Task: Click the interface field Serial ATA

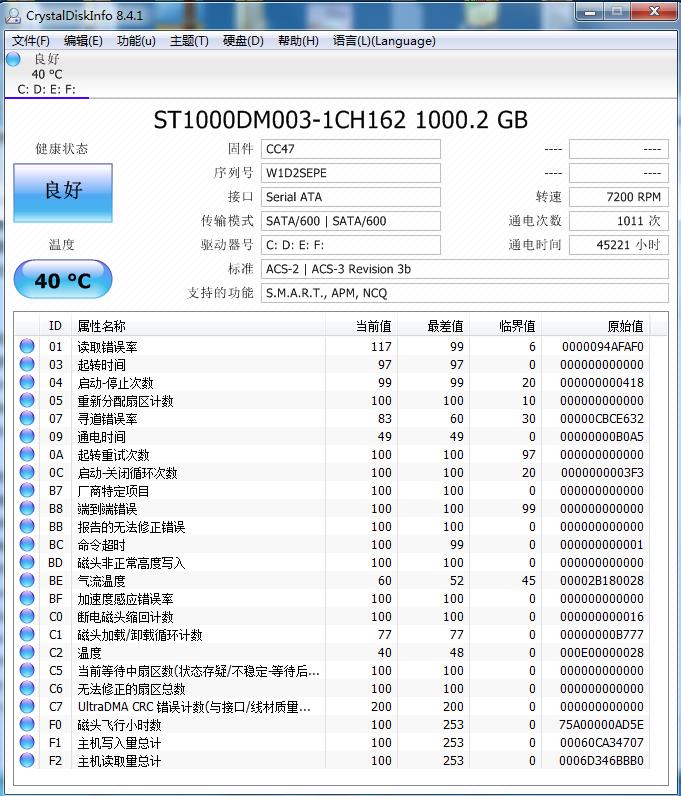Action: click(x=350, y=197)
